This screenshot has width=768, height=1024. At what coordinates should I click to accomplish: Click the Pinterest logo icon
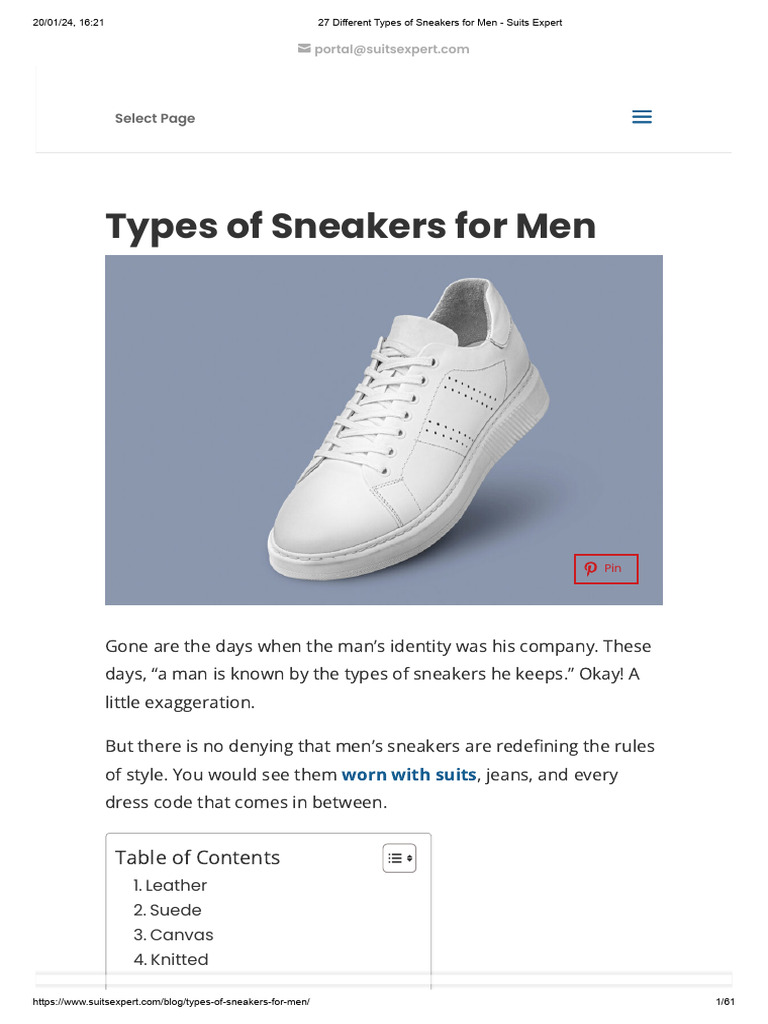coord(591,568)
